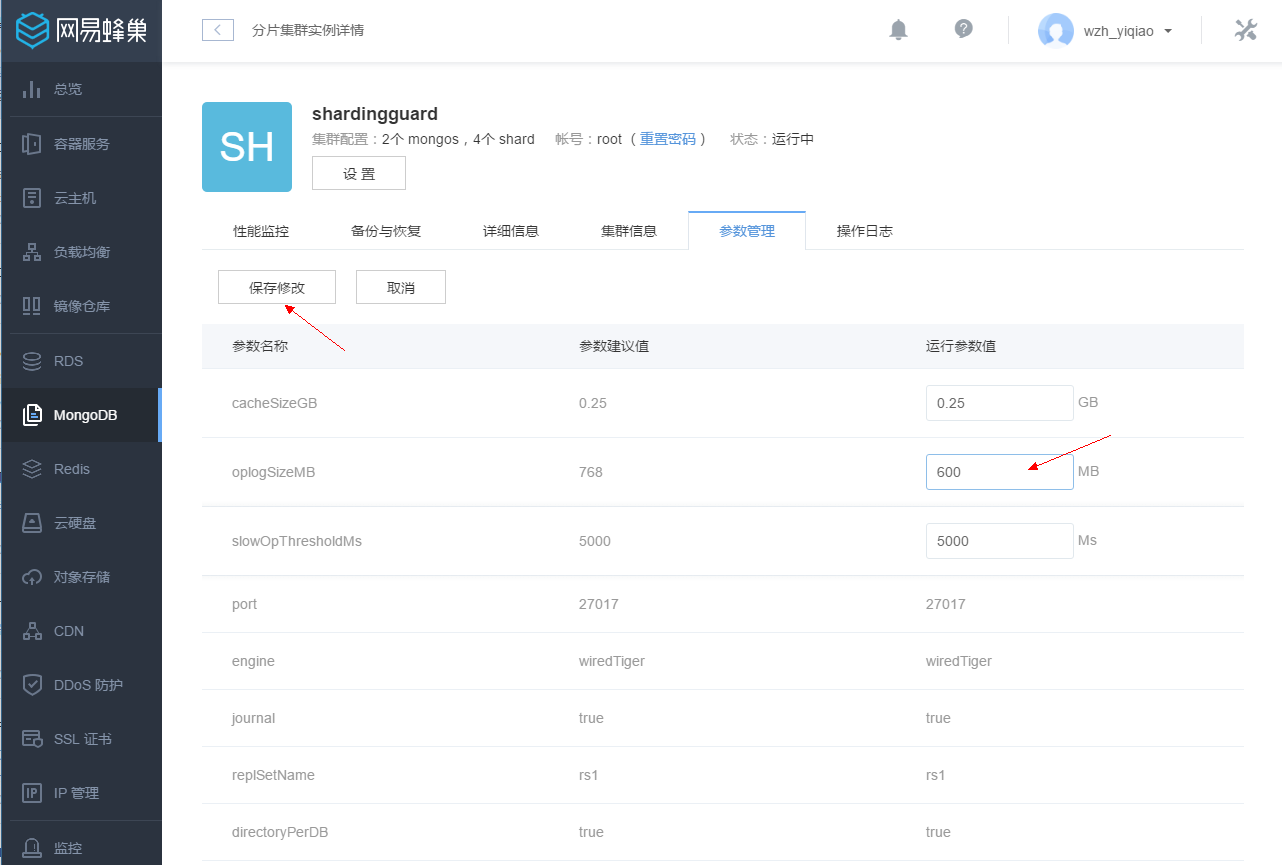This screenshot has width=1282, height=865.
Task: Click the SH instance thumbnail
Action: tap(247, 147)
